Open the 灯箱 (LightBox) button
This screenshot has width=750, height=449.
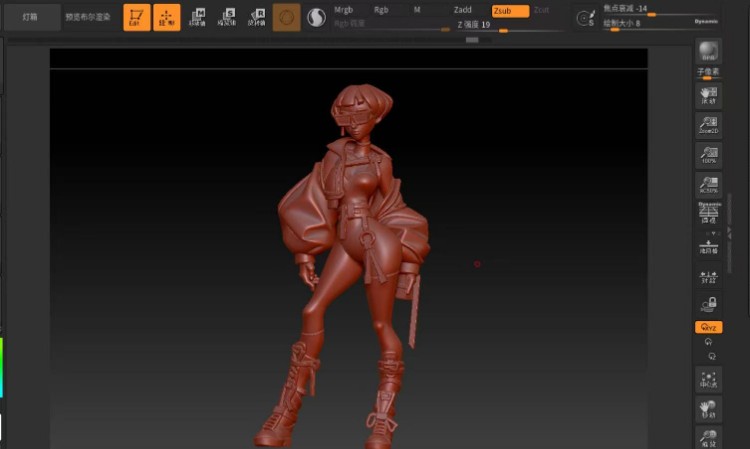(x=30, y=17)
